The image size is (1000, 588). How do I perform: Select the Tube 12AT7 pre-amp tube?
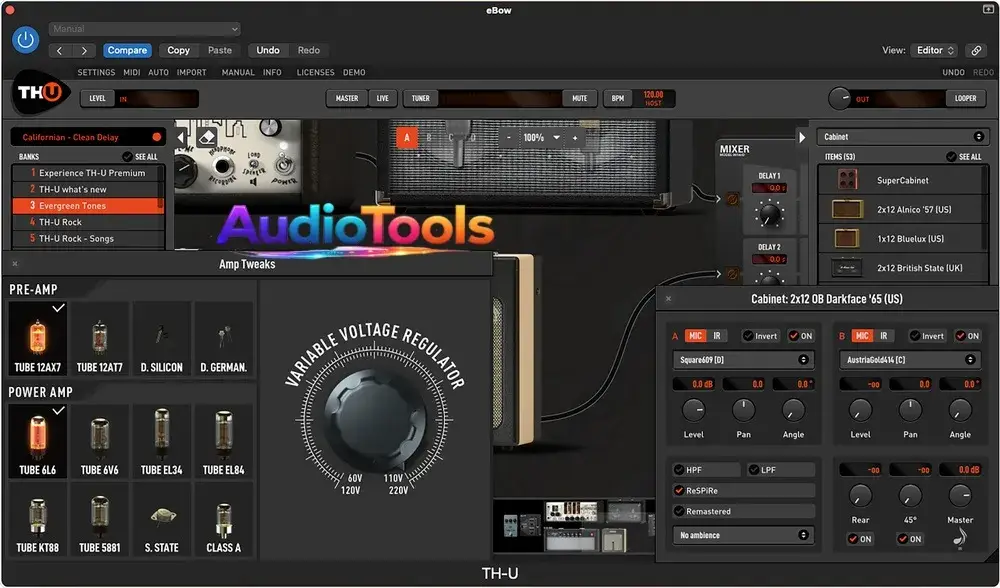click(x=99, y=338)
